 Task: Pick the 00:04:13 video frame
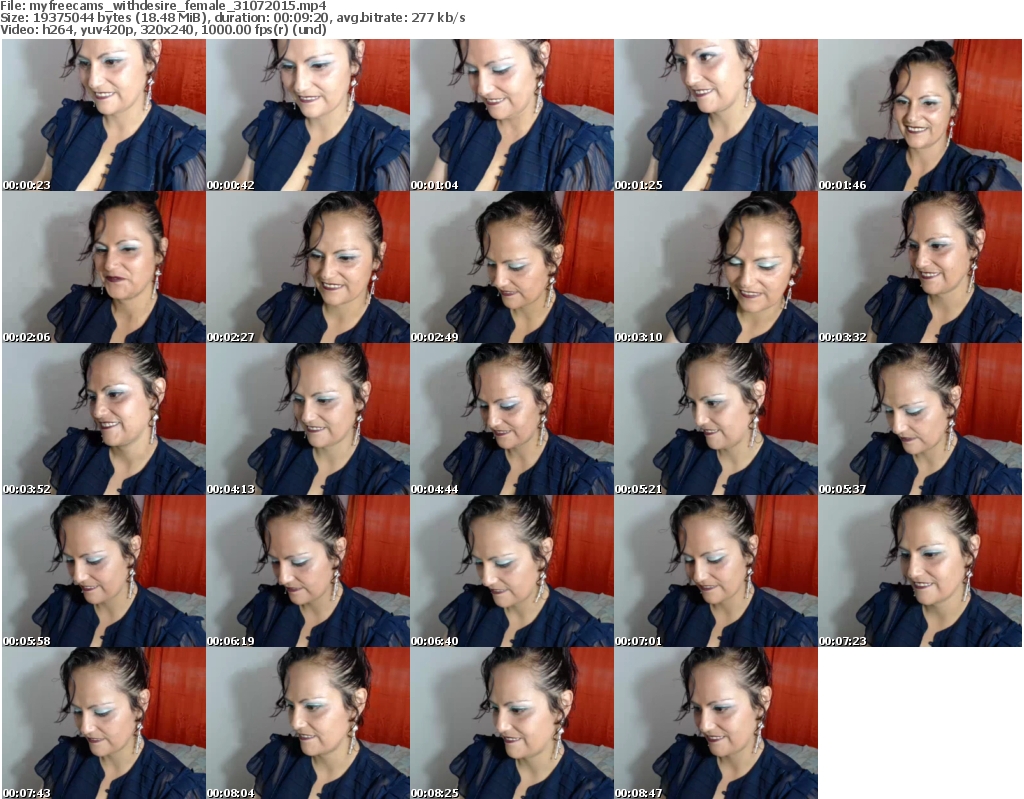coord(308,419)
